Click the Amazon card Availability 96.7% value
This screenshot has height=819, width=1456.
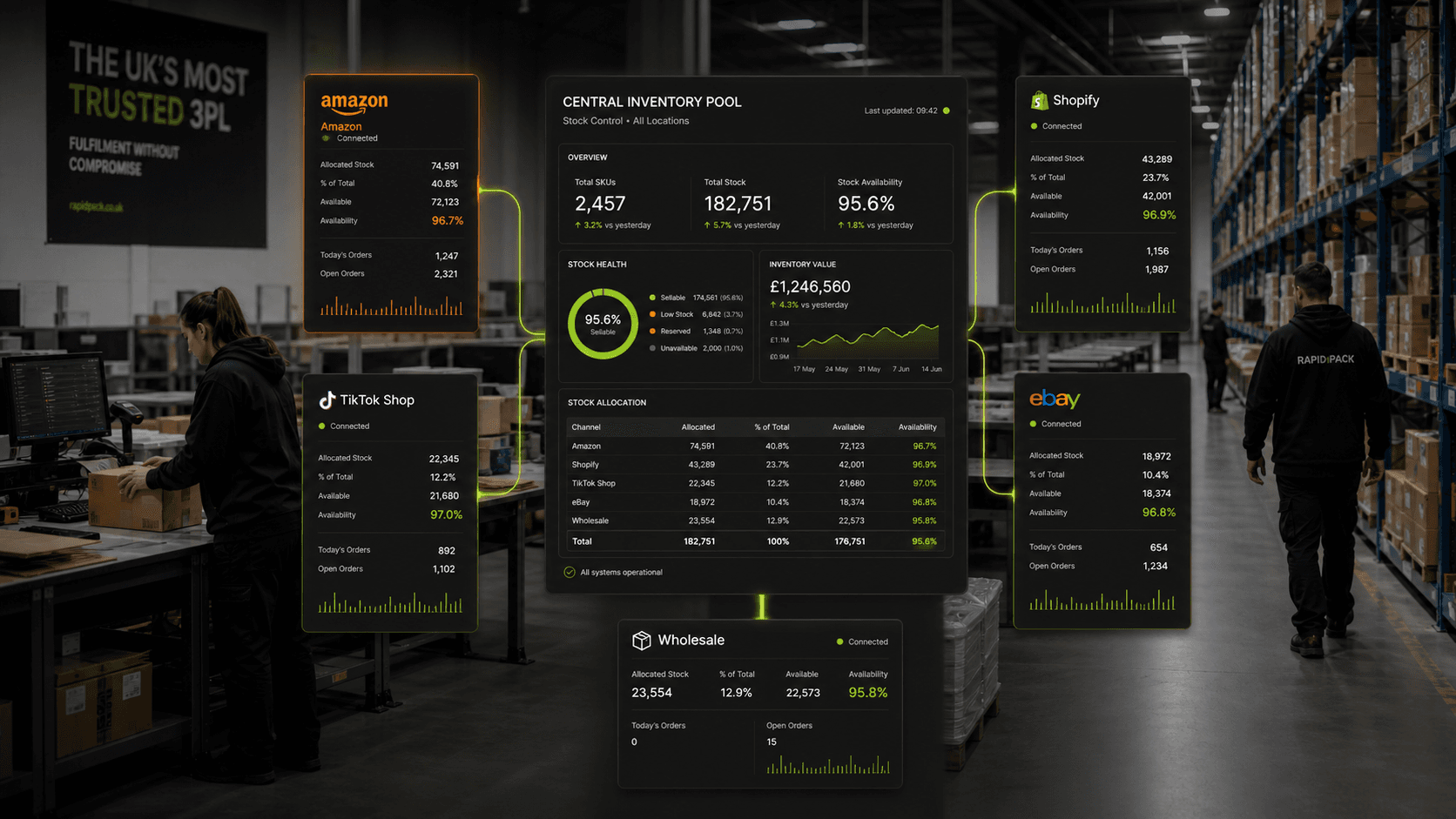[448, 221]
